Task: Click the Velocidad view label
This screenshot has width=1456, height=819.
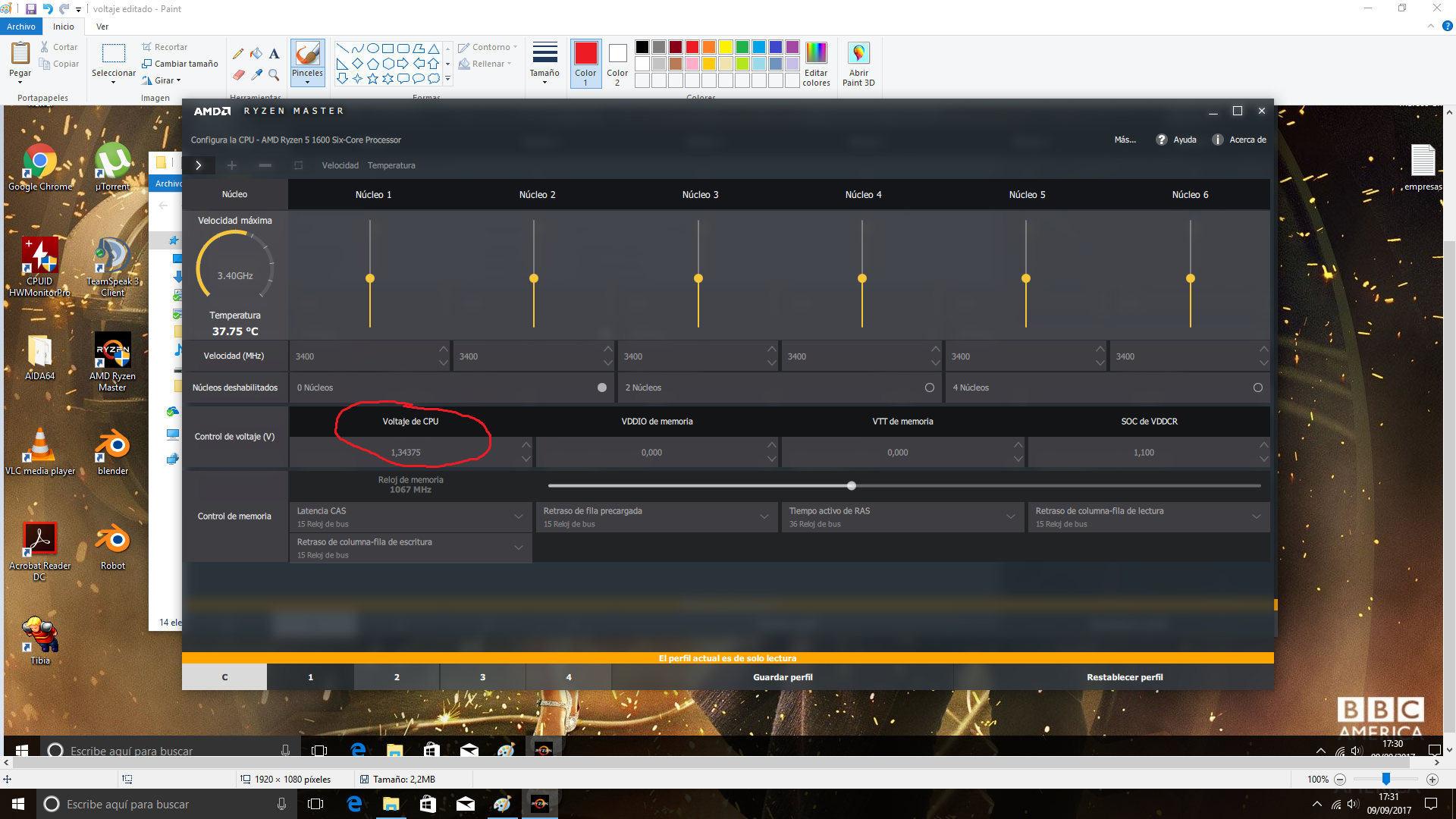Action: pyautogui.click(x=340, y=165)
